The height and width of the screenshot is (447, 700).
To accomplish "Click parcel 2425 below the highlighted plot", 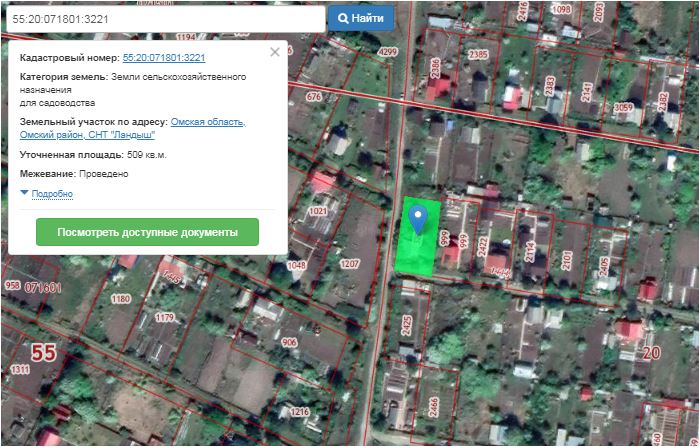I will (x=407, y=324).
